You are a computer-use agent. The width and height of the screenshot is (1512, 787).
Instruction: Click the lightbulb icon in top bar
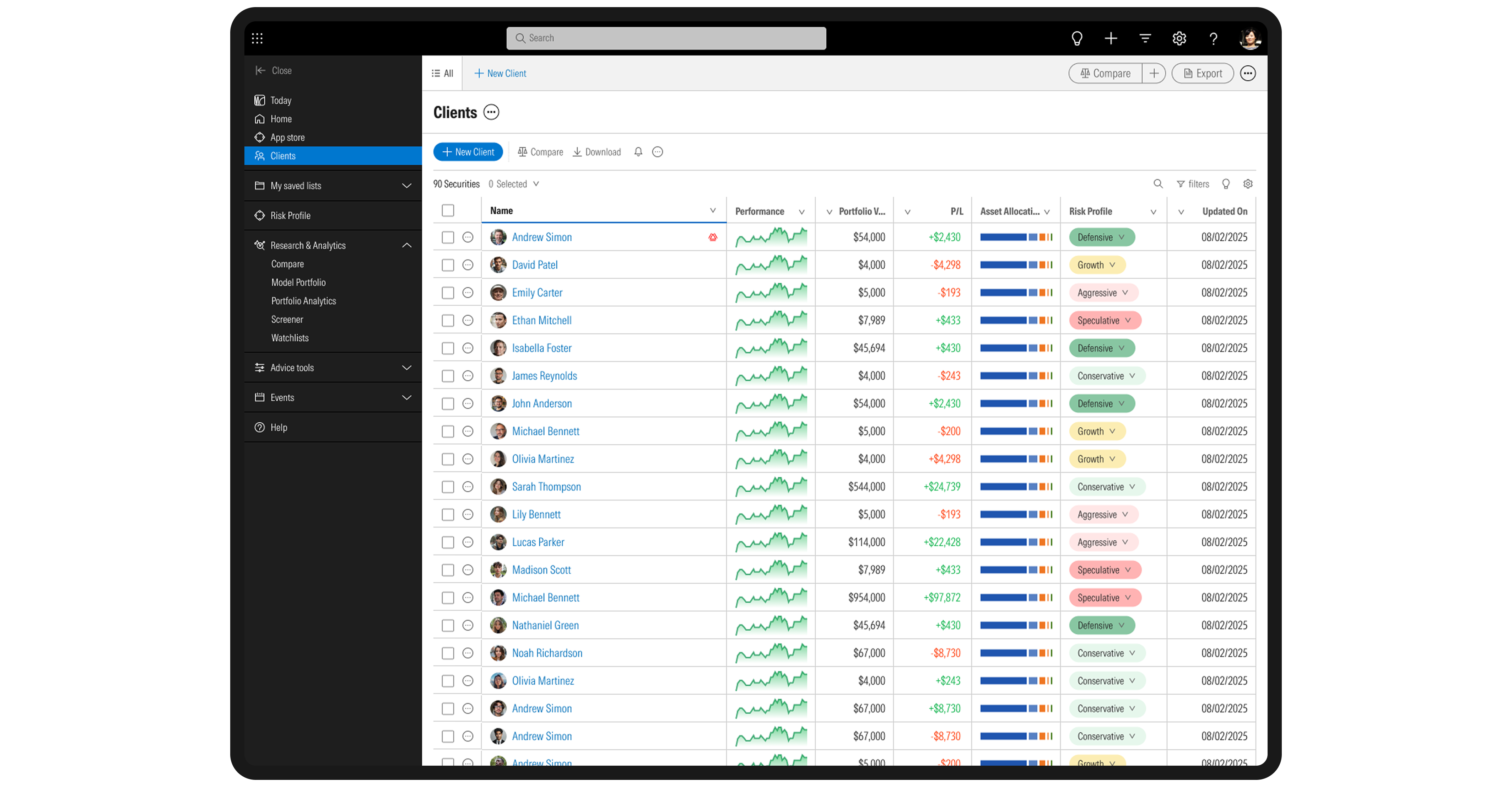(1076, 38)
